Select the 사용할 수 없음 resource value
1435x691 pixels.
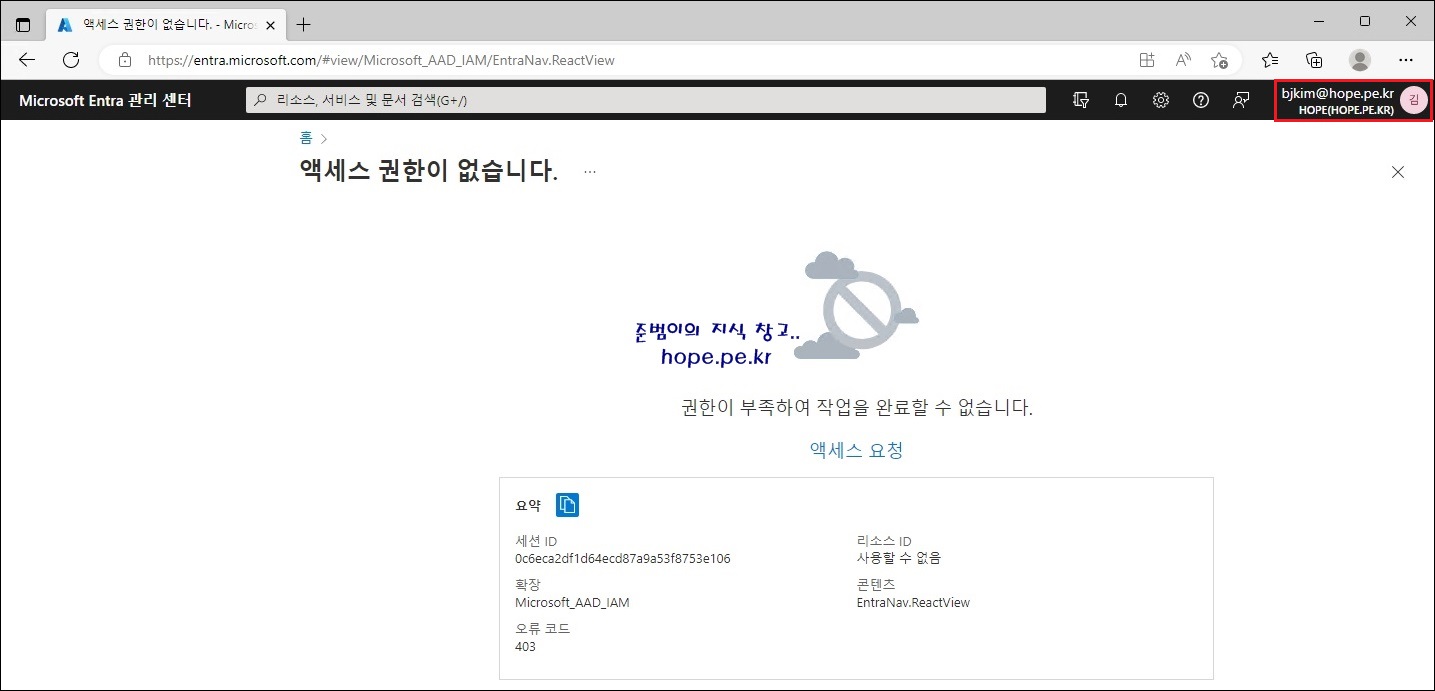899,558
